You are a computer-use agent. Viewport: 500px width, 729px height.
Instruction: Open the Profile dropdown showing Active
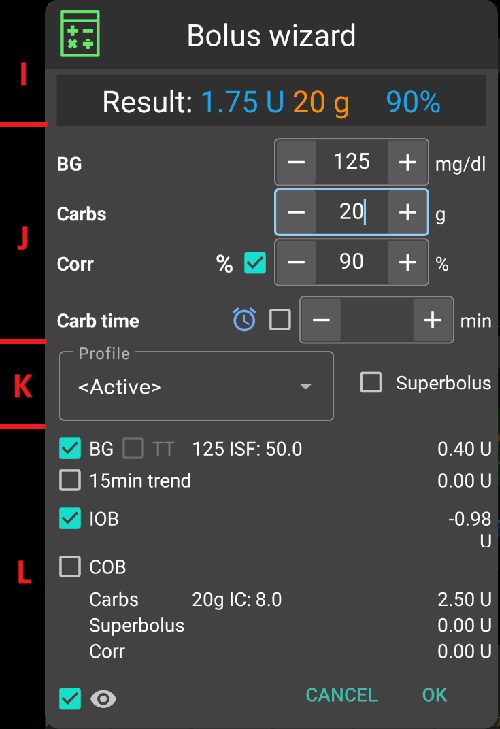(196, 386)
